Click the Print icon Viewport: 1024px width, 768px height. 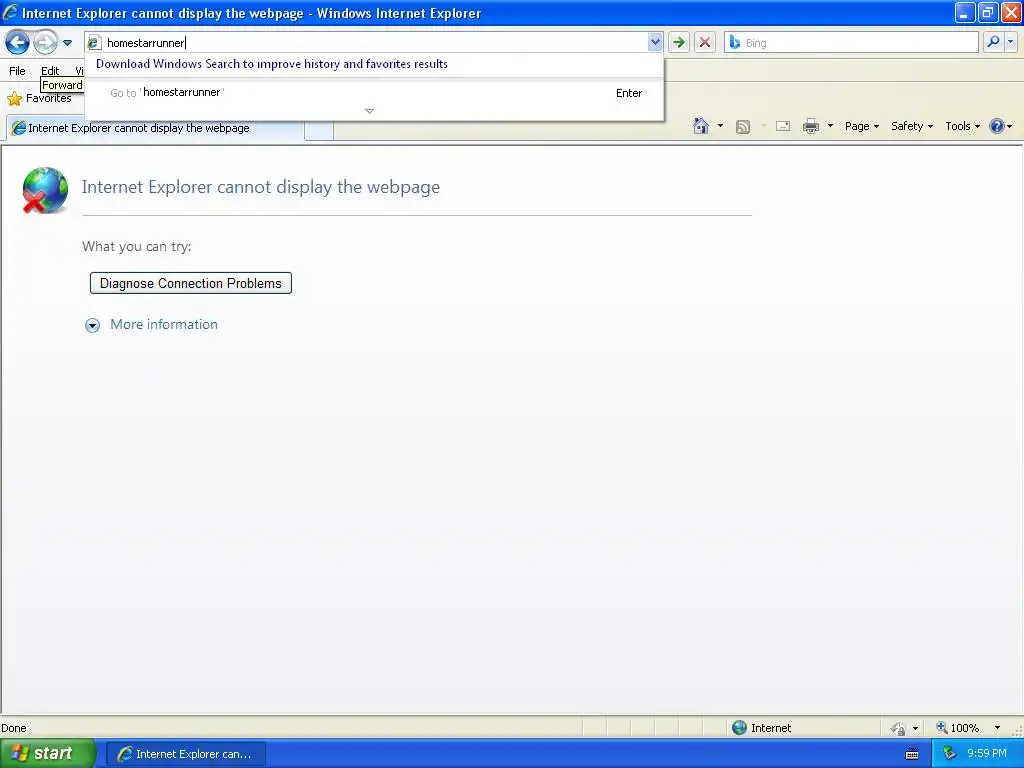tap(810, 126)
